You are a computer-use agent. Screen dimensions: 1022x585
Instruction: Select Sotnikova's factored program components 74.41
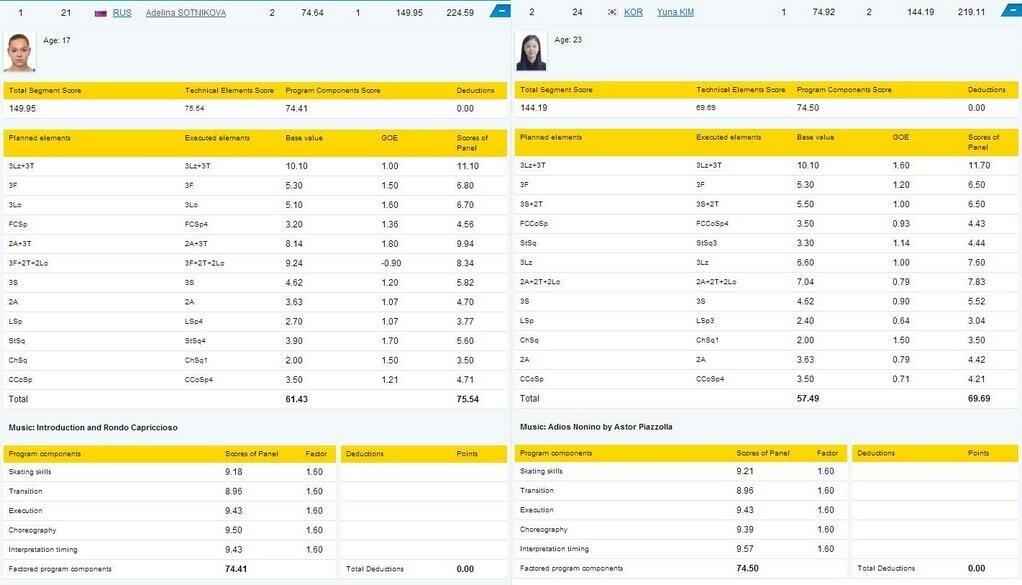click(x=236, y=569)
